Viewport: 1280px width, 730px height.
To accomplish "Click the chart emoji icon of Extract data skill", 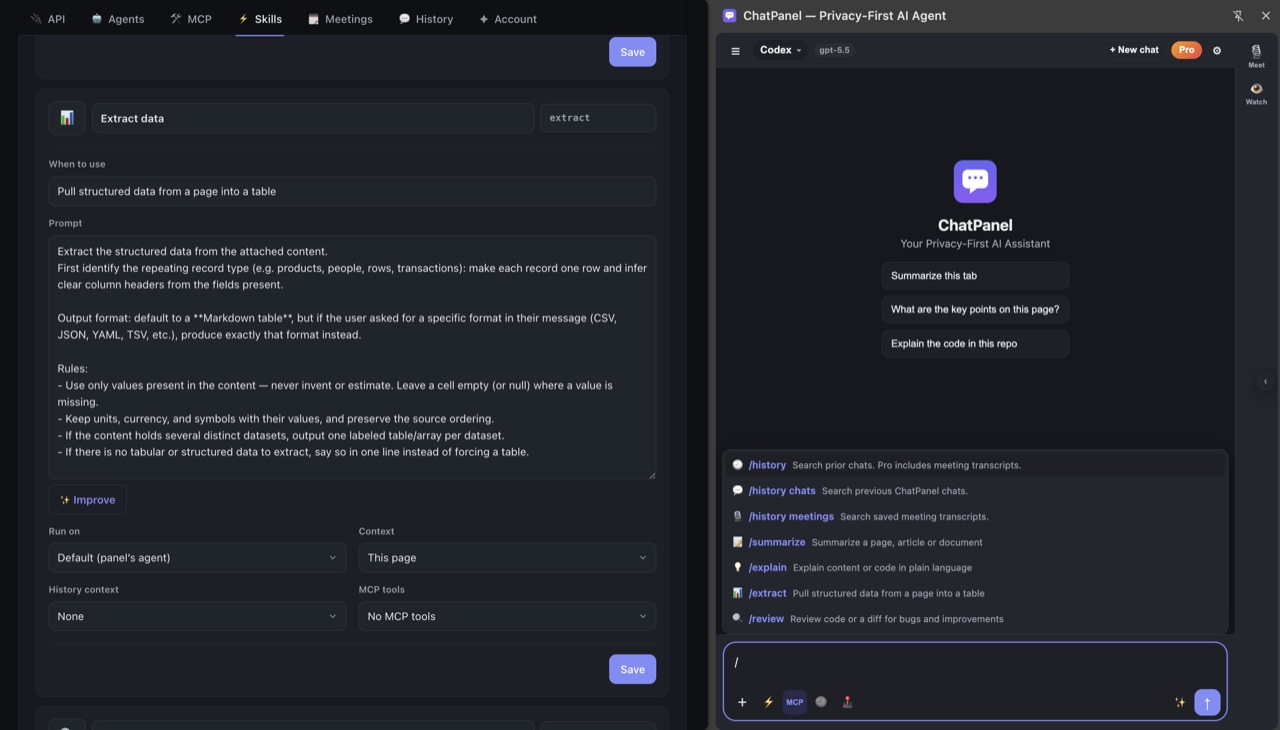I will pos(67,118).
